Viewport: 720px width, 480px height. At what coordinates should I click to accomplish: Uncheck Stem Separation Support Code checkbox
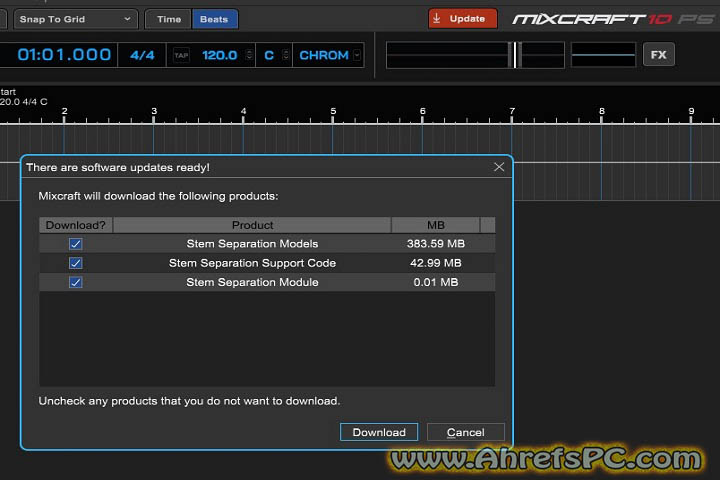(76, 263)
